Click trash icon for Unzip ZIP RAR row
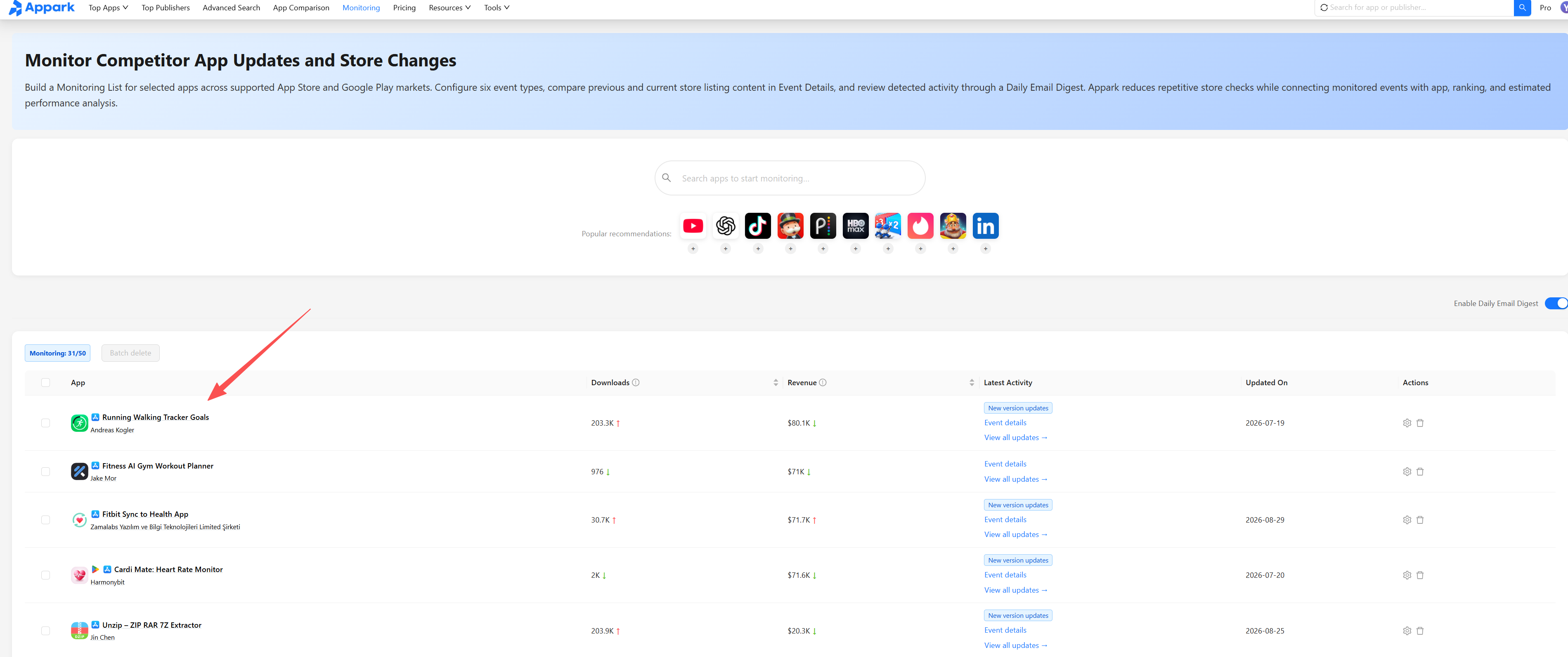Screen dimensions: 1568x657 click(x=1420, y=631)
